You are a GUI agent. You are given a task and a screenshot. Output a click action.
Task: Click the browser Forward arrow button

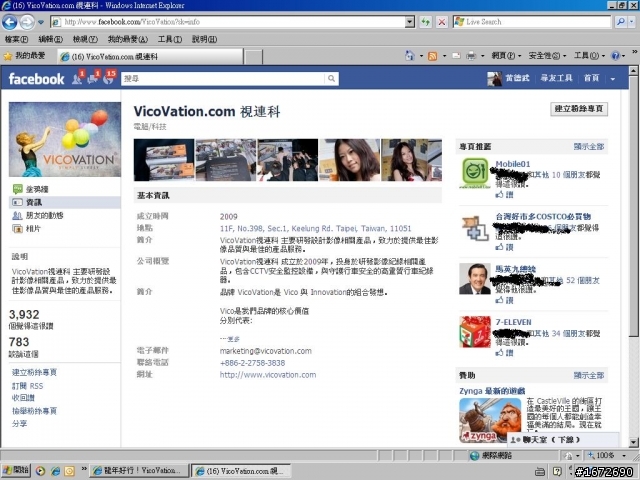(x=27, y=22)
